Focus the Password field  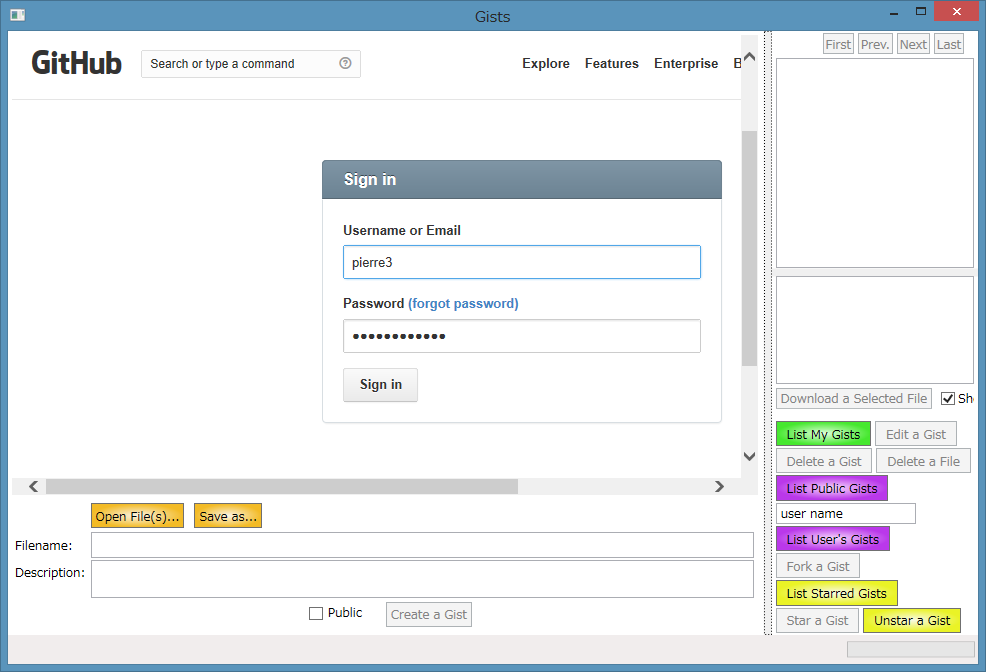click(x=521, y=336)
